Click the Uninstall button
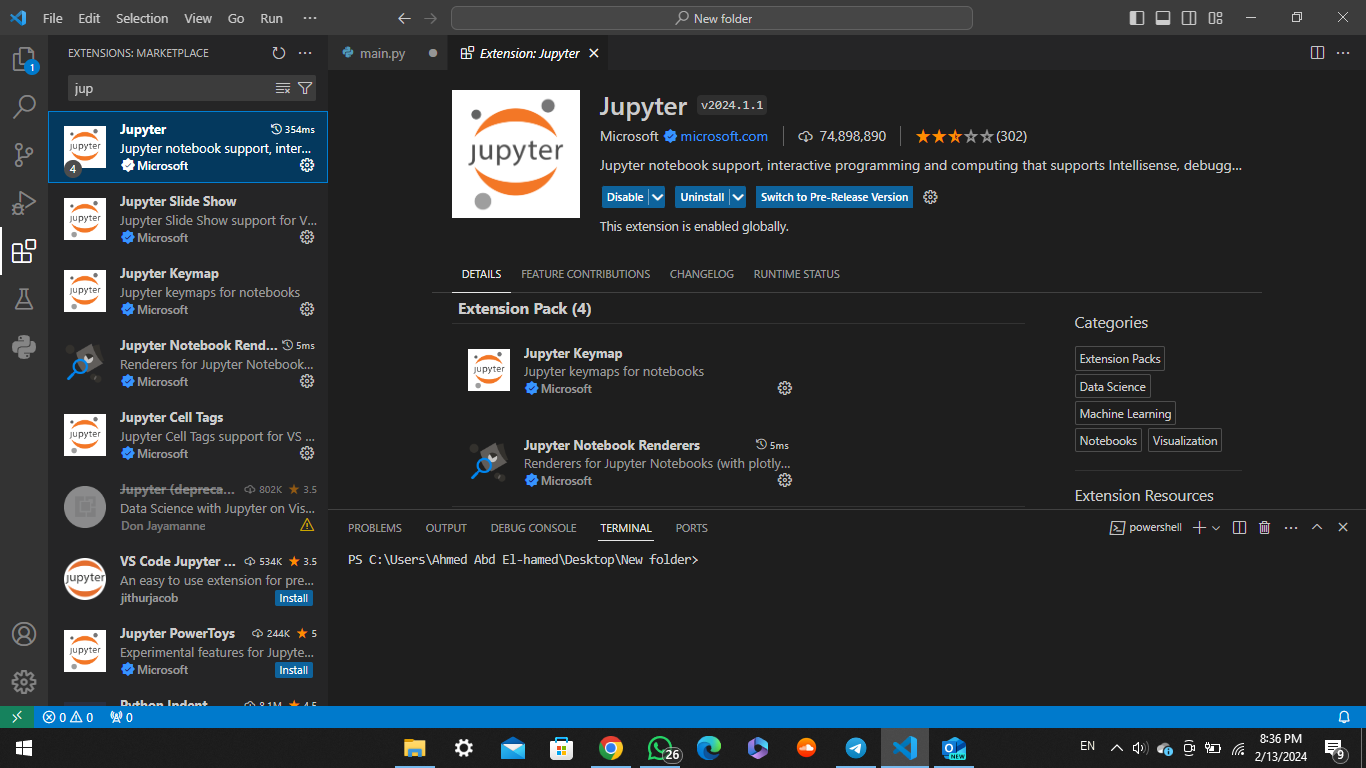 (702, 197)
